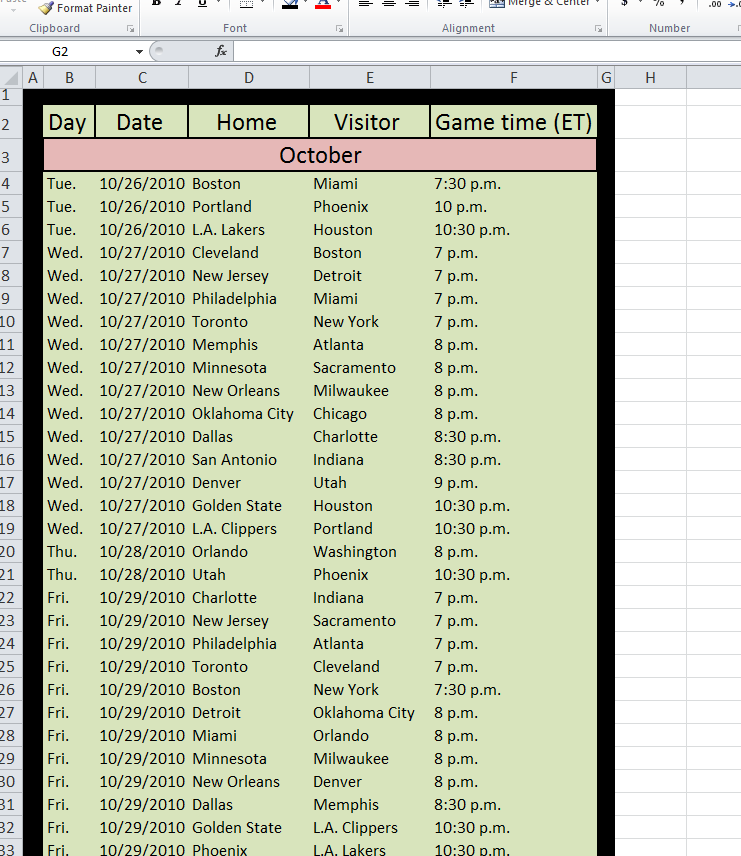The image size is (741, 856).
Task: Select row 7 header
Action: pos(11,252)
